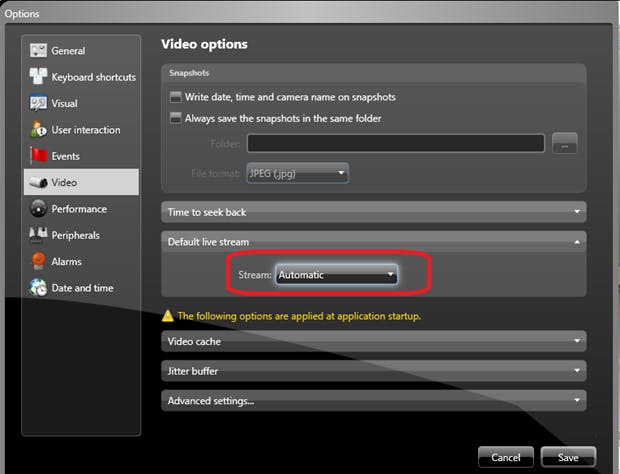Collapse the Default live stream section
620x474 pixels.
(374, 242)
